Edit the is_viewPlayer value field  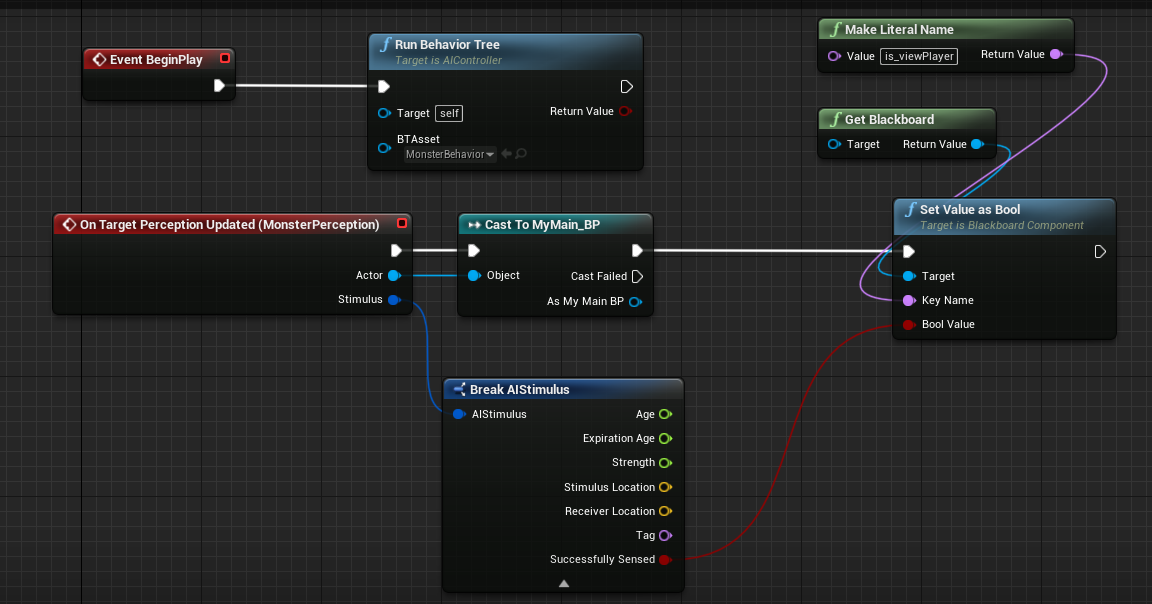pyautogui.click(x=919, y=56)
